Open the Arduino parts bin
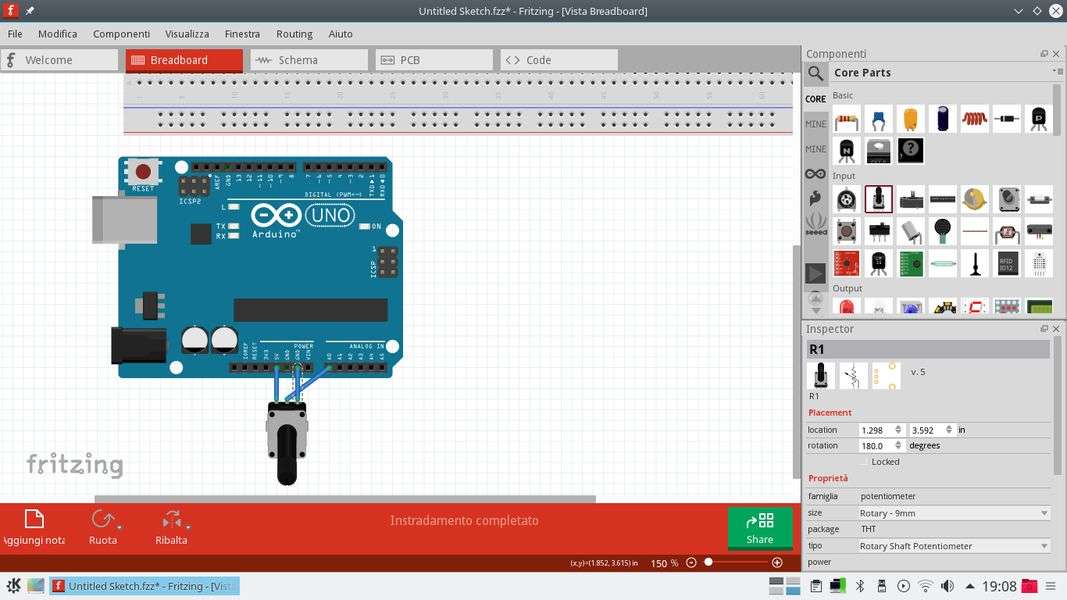 pyautogui.click(x=816, y=174)
